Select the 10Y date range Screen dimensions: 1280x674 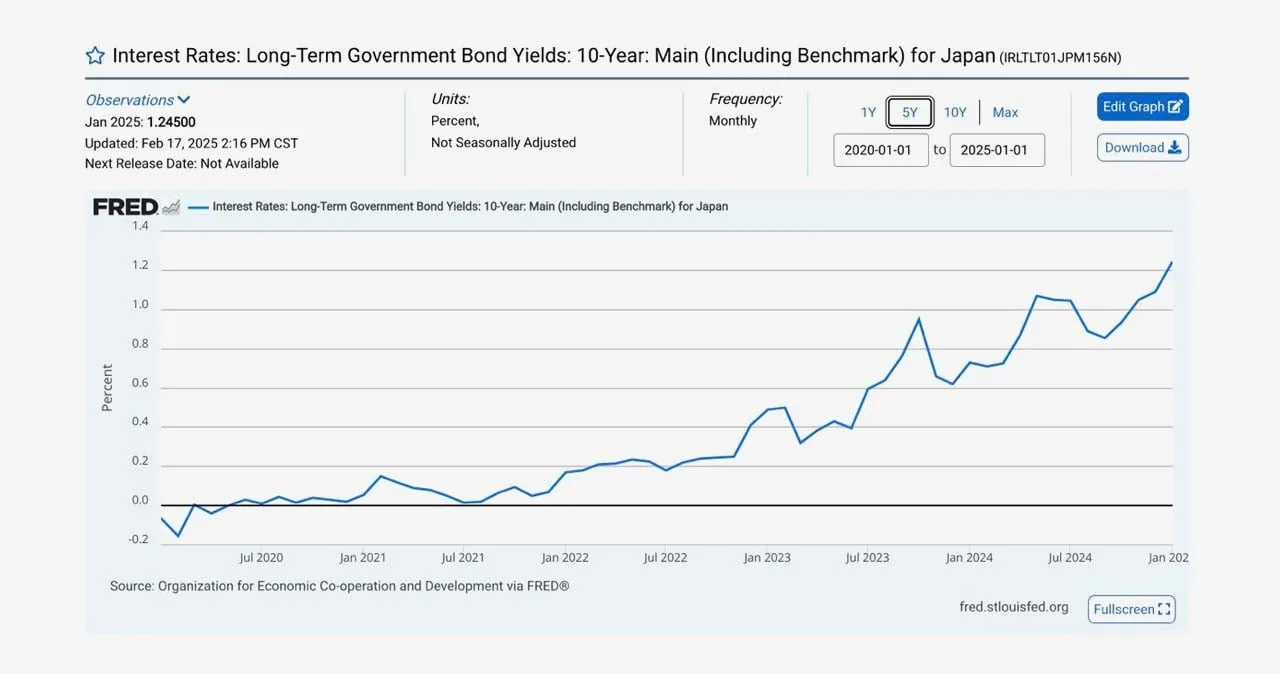coord(955,112)
